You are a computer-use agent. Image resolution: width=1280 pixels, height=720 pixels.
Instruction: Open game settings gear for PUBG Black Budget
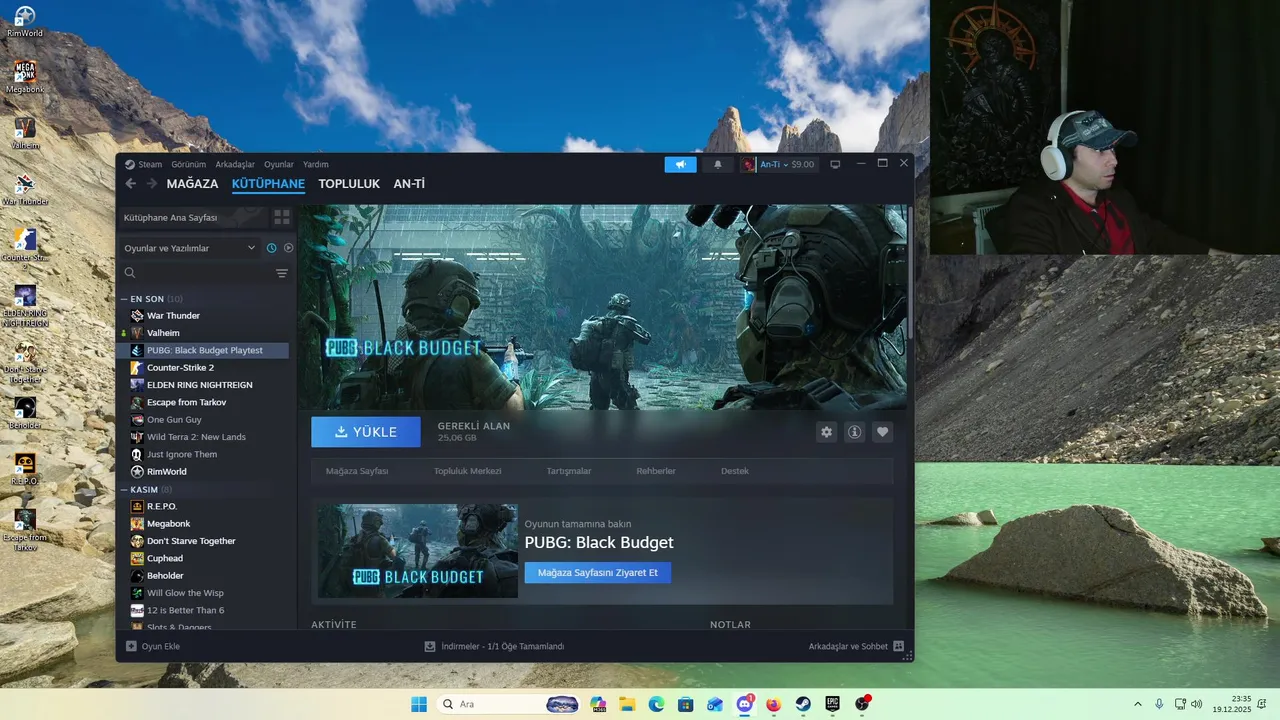(826, 432)
